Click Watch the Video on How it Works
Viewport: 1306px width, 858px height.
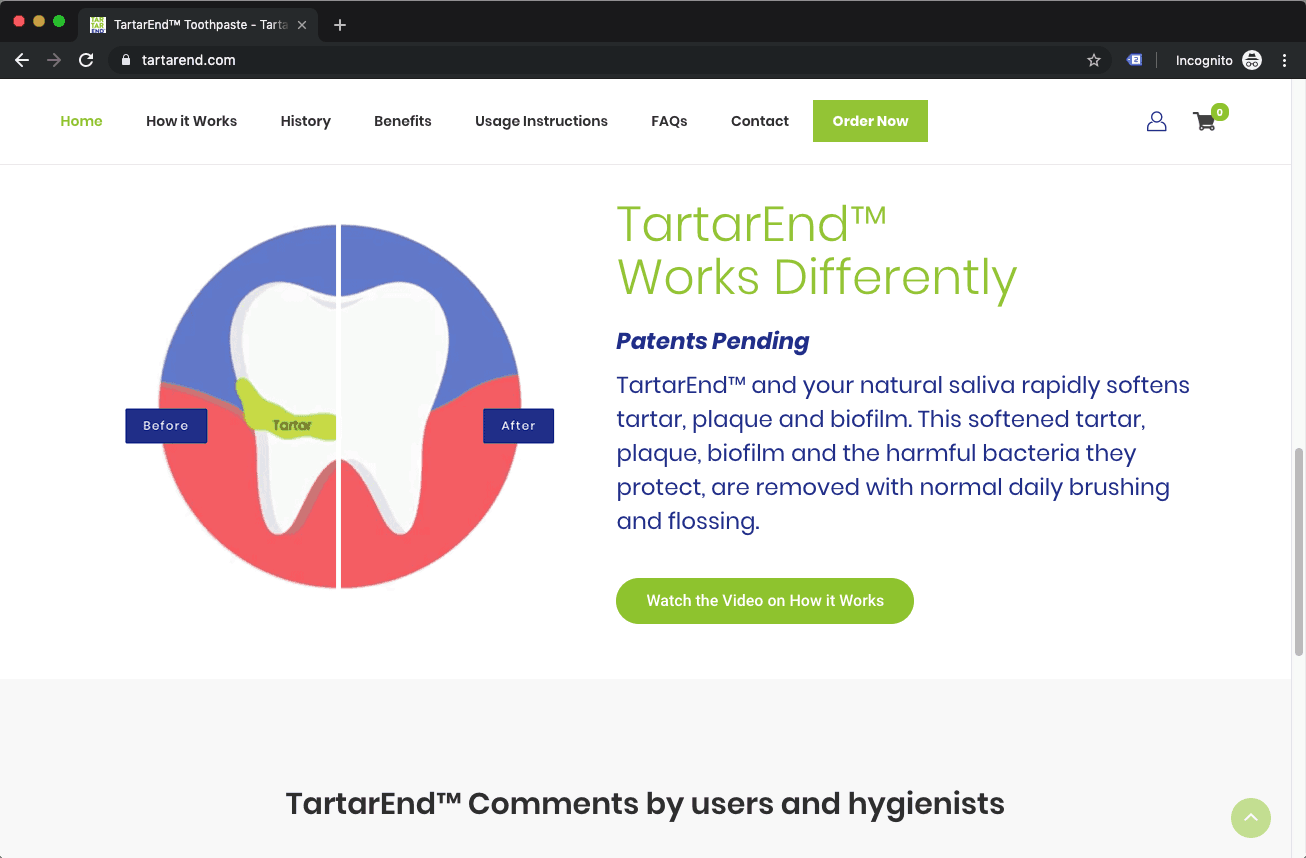[765, 601]
